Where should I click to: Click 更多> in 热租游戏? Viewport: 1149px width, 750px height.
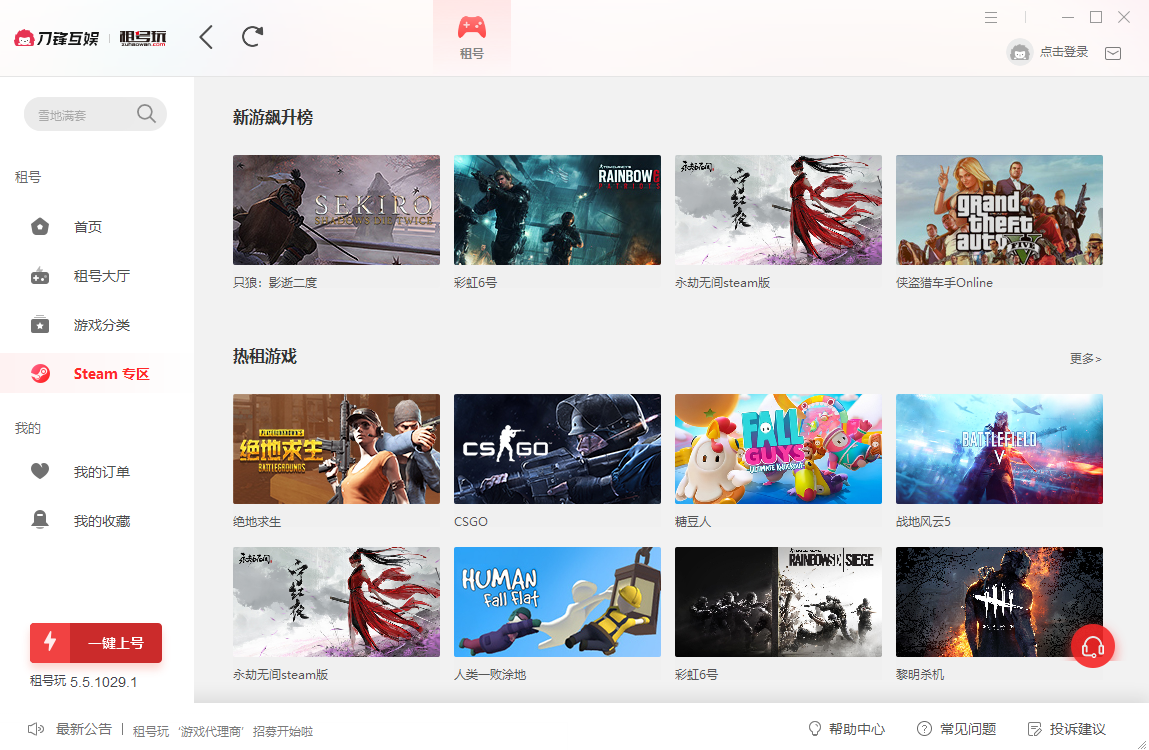[1085, 359]
